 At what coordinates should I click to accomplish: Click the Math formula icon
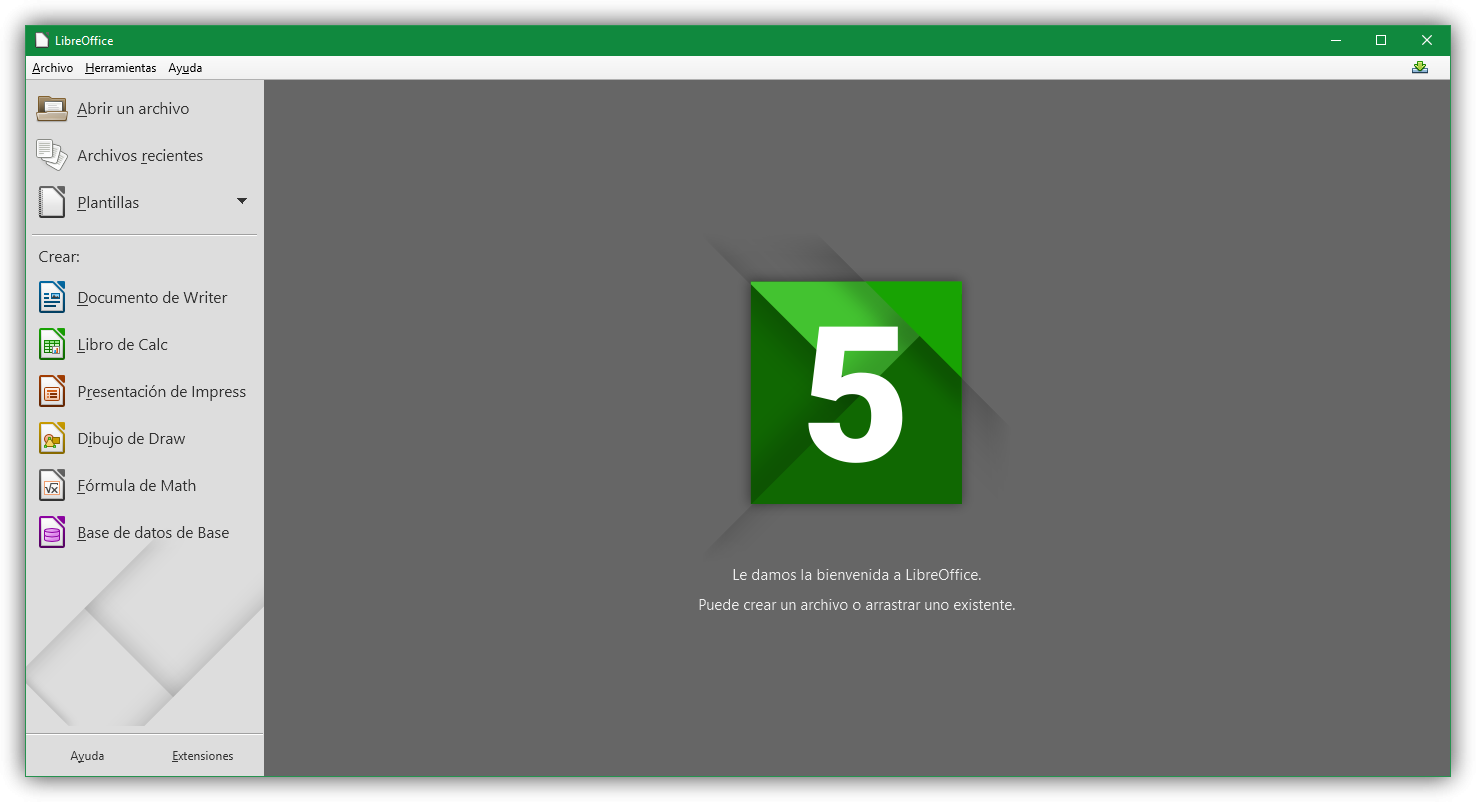click(x=52, y=485)
